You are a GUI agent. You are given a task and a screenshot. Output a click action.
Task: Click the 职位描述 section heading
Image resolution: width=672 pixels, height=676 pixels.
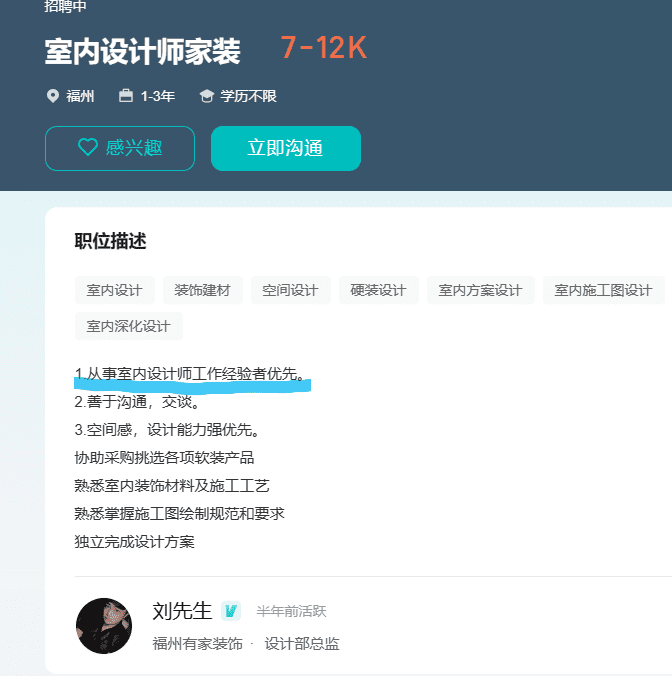[x=110, y=241]
